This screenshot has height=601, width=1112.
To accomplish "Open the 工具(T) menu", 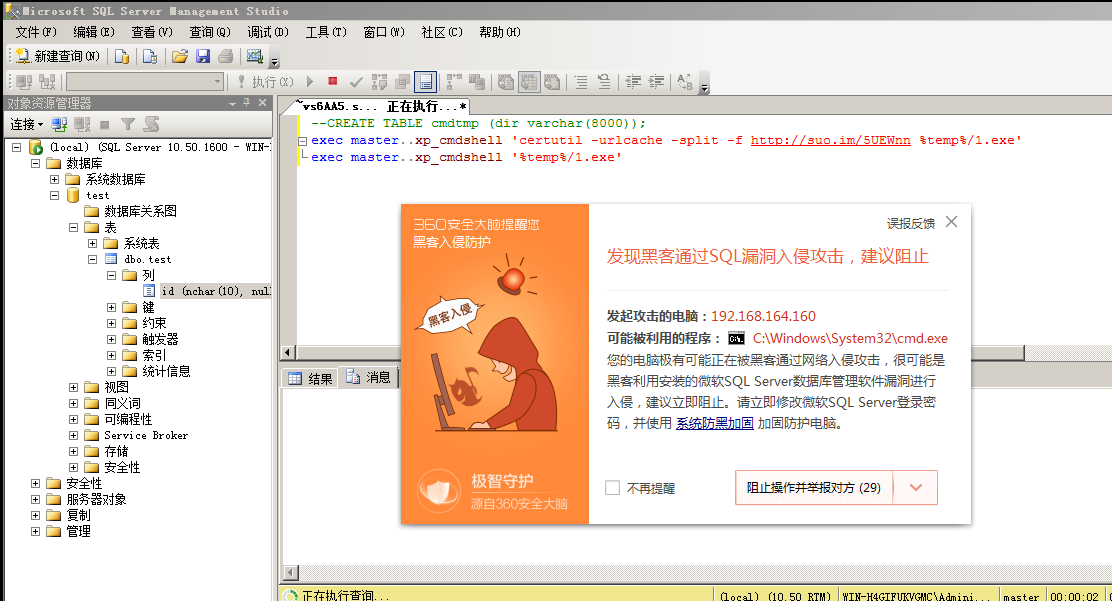I will (x=326, y=32).
